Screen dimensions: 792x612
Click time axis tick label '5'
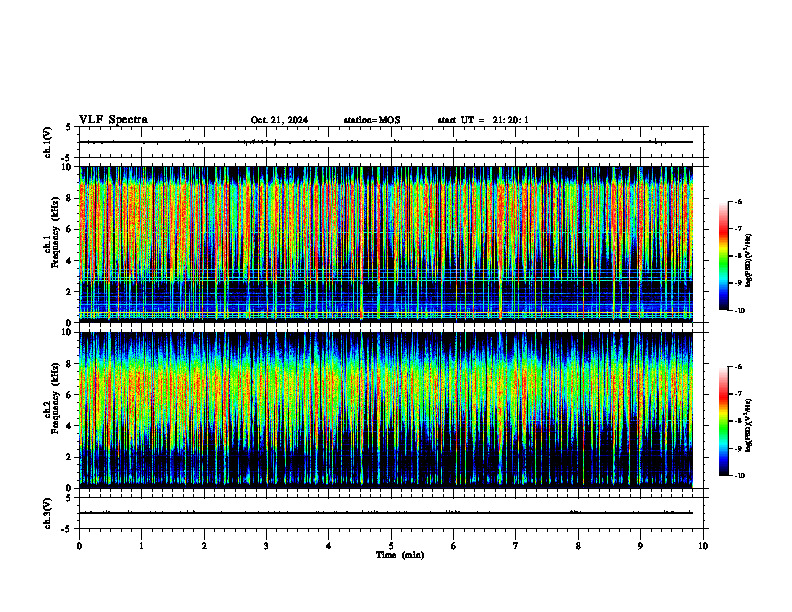(x=391, y=546)
